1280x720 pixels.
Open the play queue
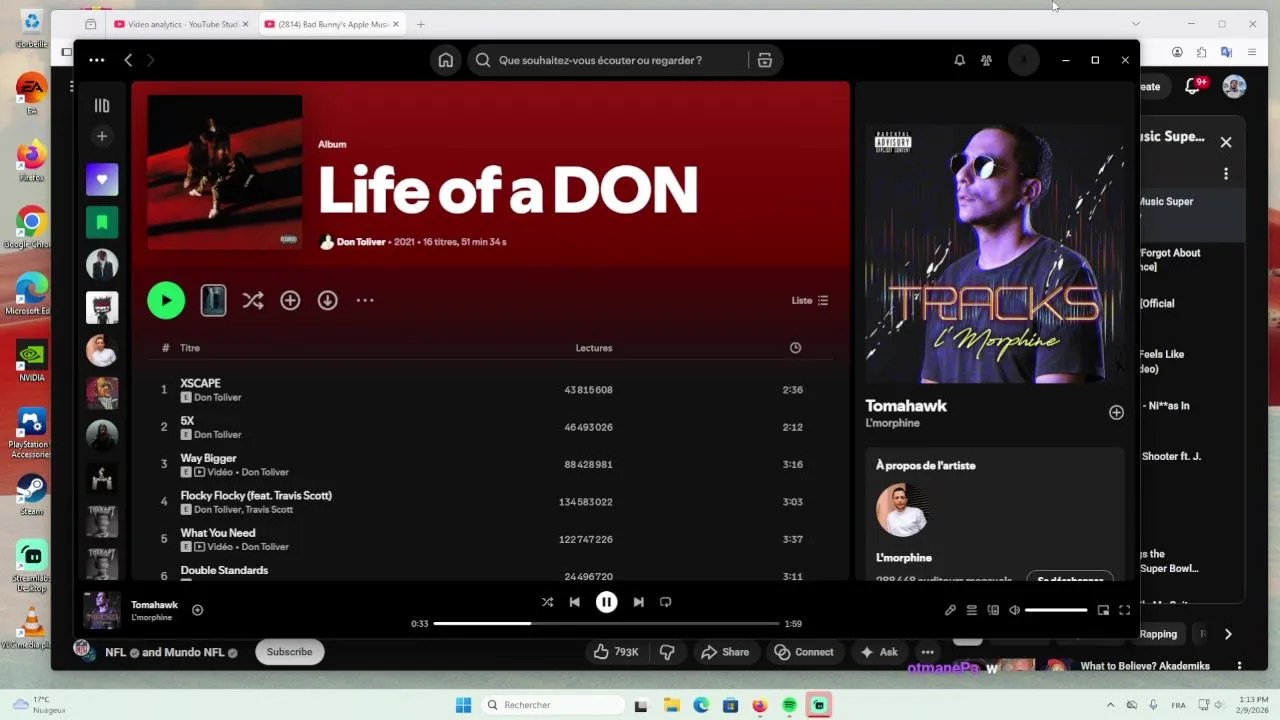pos(971,610)
